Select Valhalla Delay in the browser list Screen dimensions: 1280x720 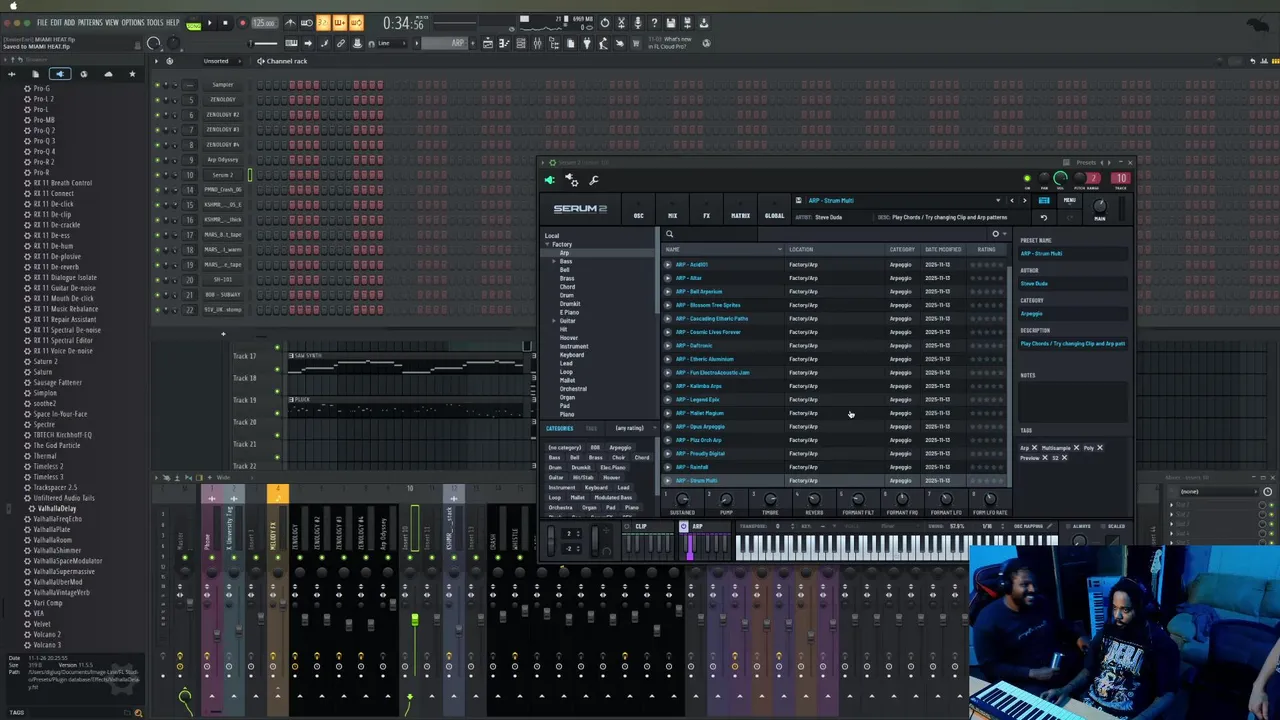point(55,508)
